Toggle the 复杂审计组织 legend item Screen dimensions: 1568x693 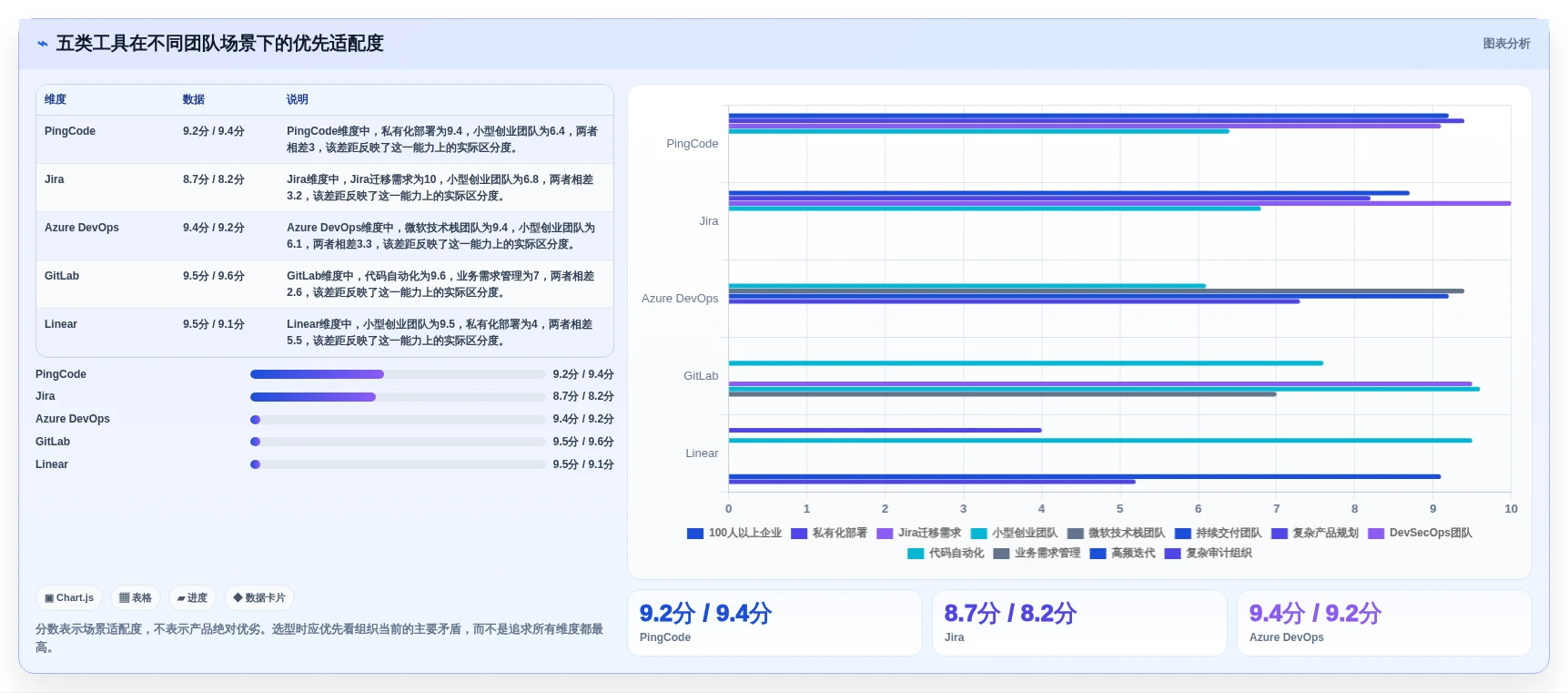coord(1208,554)
